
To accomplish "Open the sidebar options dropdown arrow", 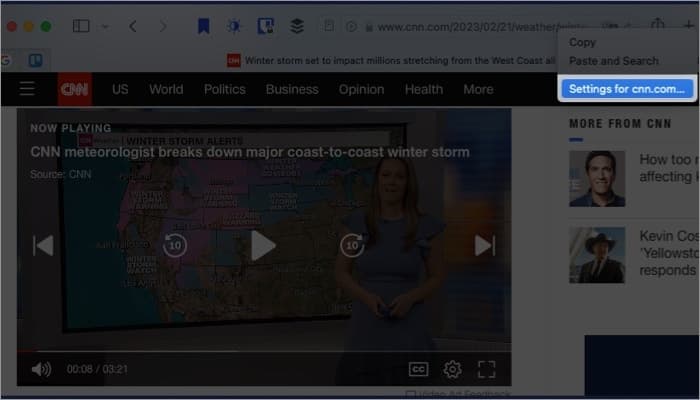I will pyautogui.click(x=105, y=27).
